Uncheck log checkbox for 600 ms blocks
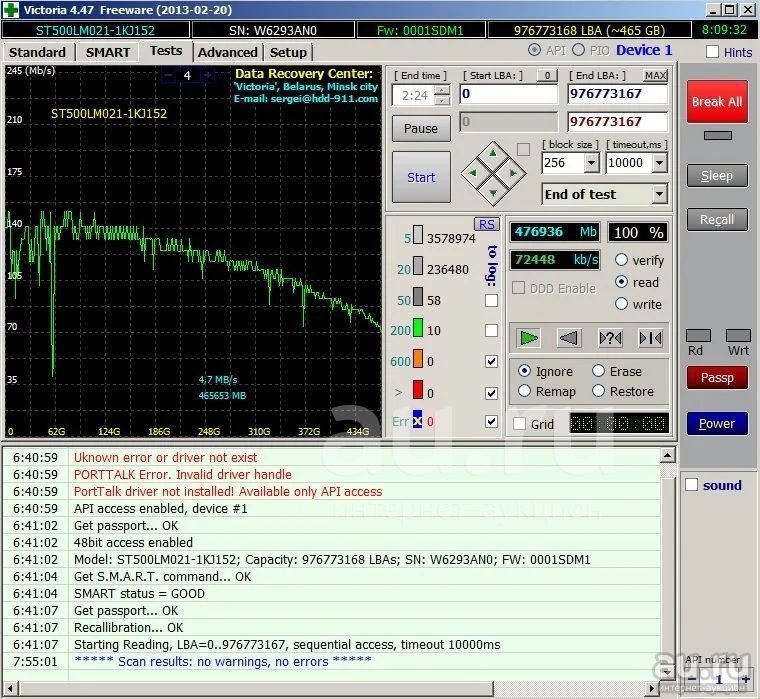The width and height of the screenshot is (760, 699). [491, 362]
